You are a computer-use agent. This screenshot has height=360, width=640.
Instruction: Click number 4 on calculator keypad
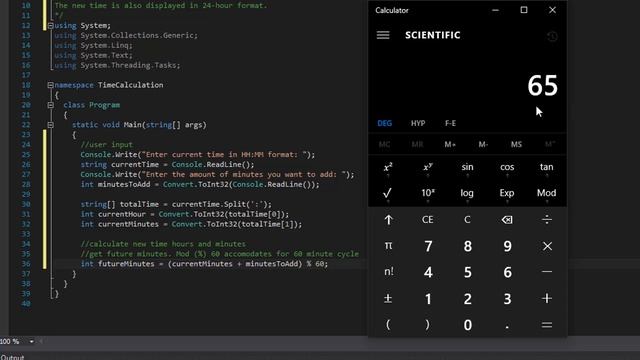pyautogui.click(x=428, y=272)
